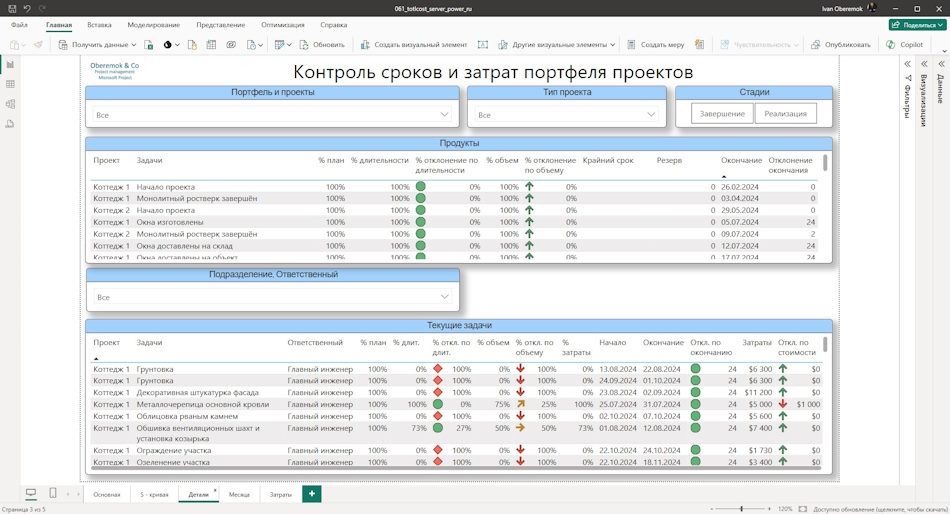Viewport: 950px width, 514px height.
Task: Open the OneLake data hub dropdown icon
Action: [x=171, y=44]
